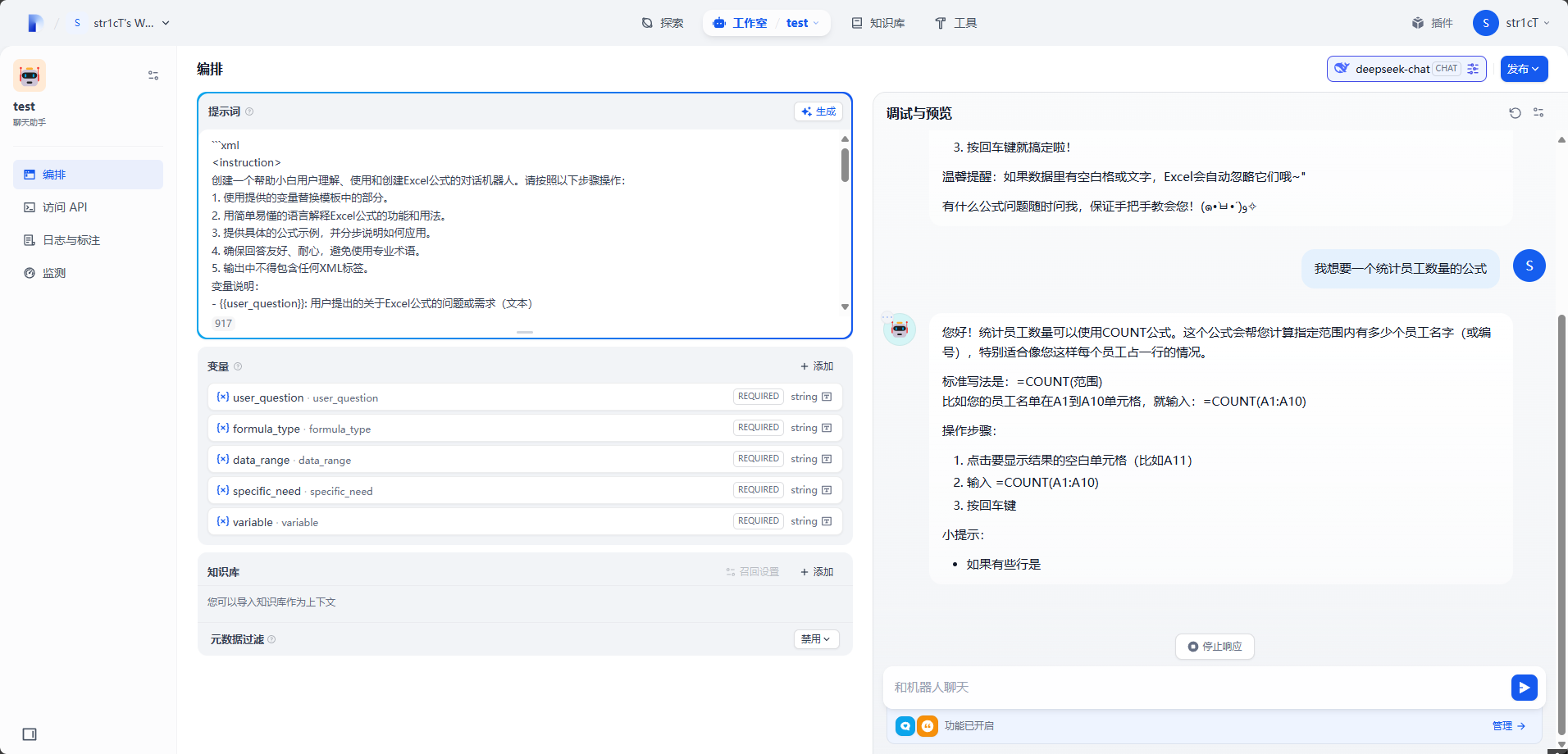
Task: Open the str1cT account menu
Action: coord(1511,23)
